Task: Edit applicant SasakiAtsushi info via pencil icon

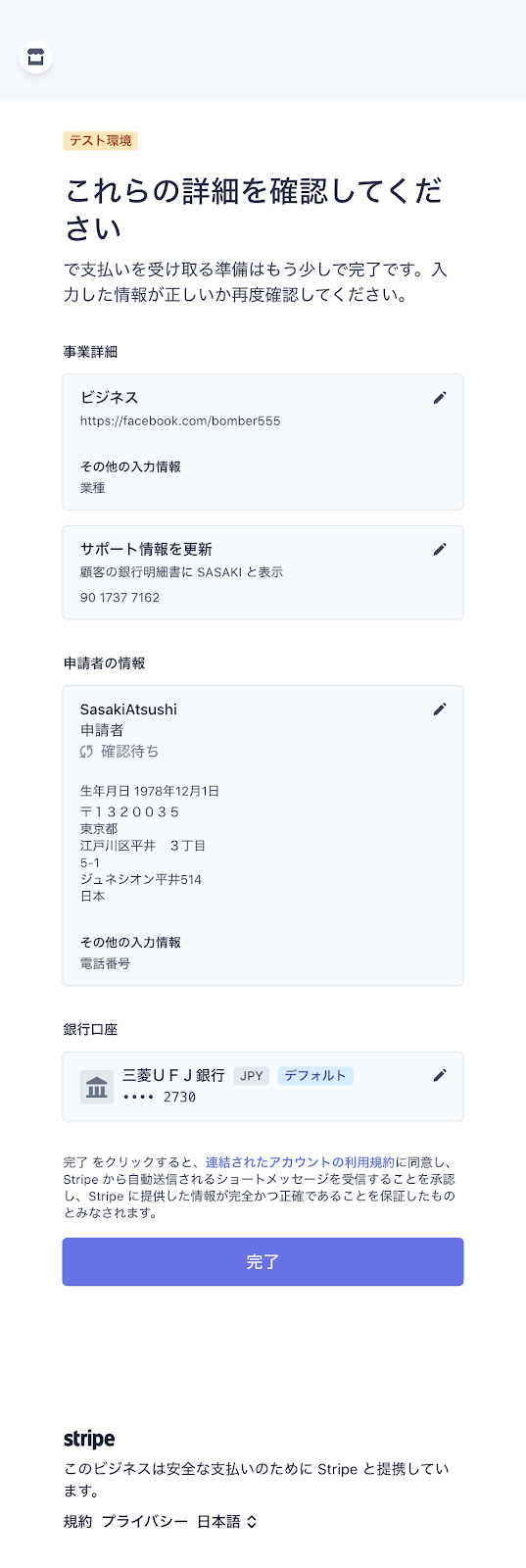Action: (x=440, y=710)
